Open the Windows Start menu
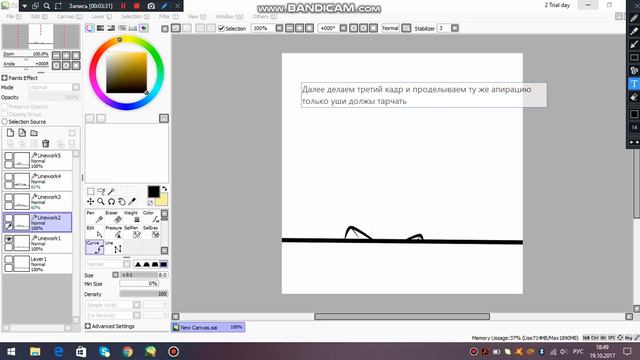The height and width of the screenshot is (360, 640). 11,351
